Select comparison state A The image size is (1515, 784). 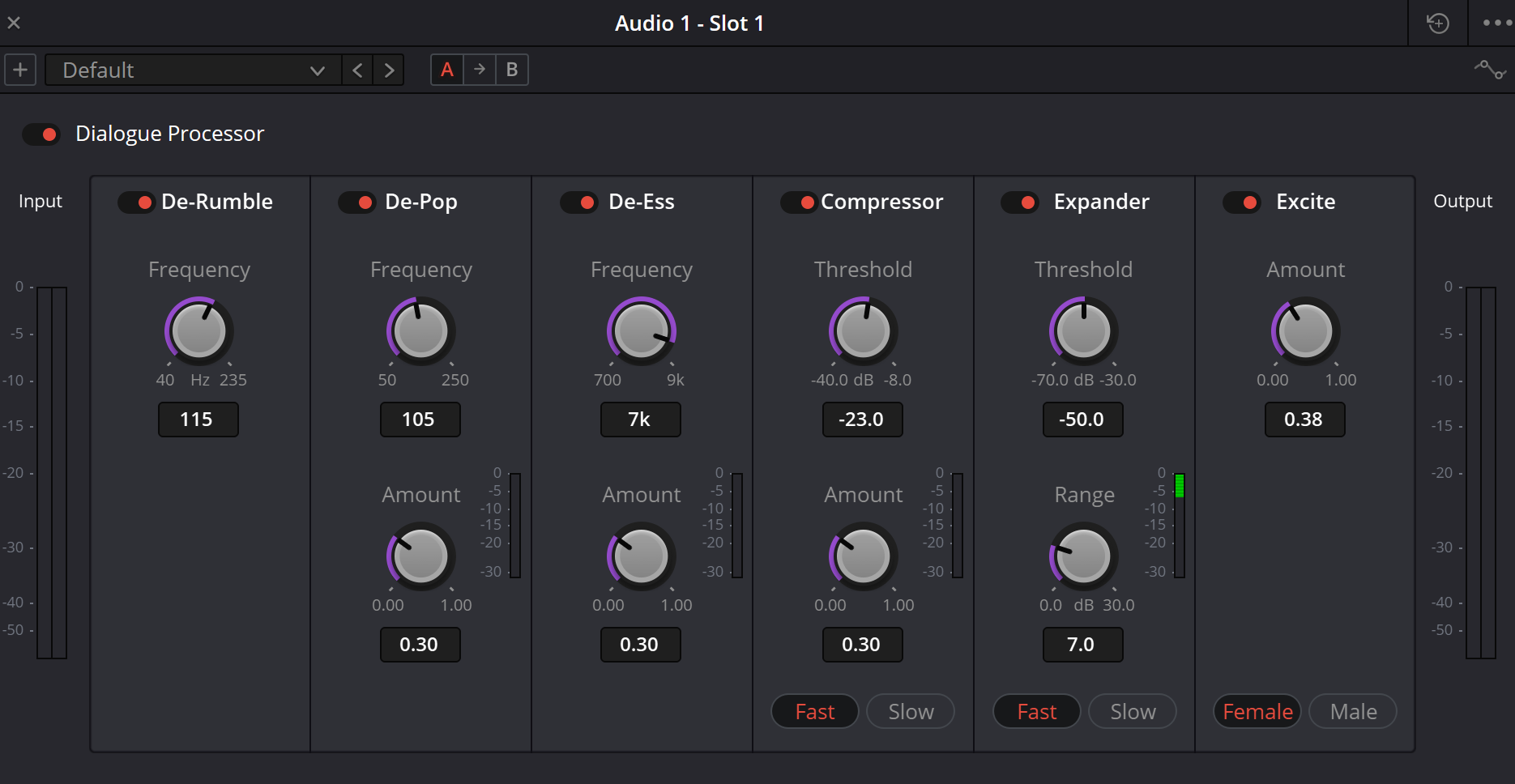(x=446, y=70)
